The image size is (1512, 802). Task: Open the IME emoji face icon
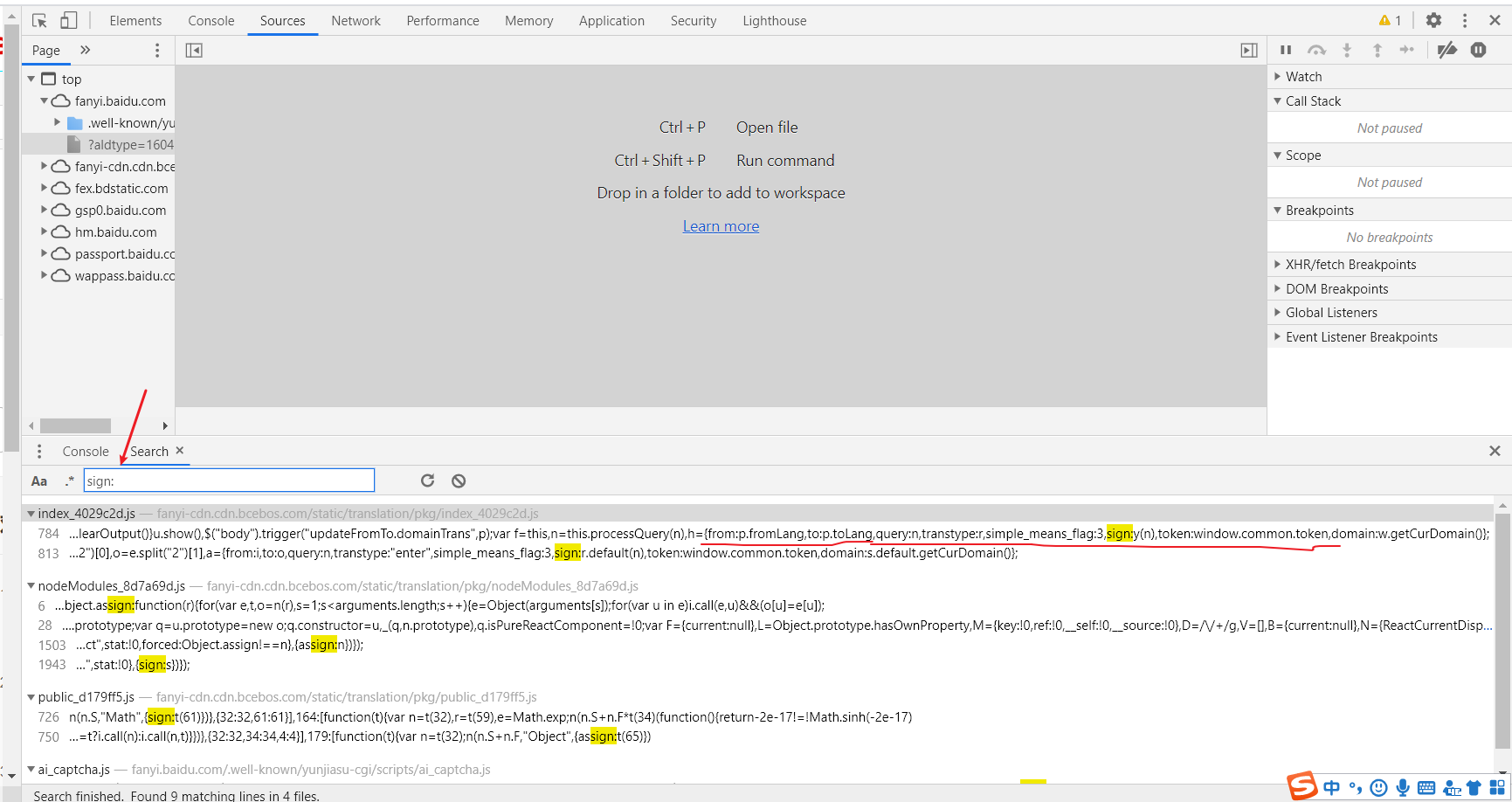click(x=1378, y=788)
